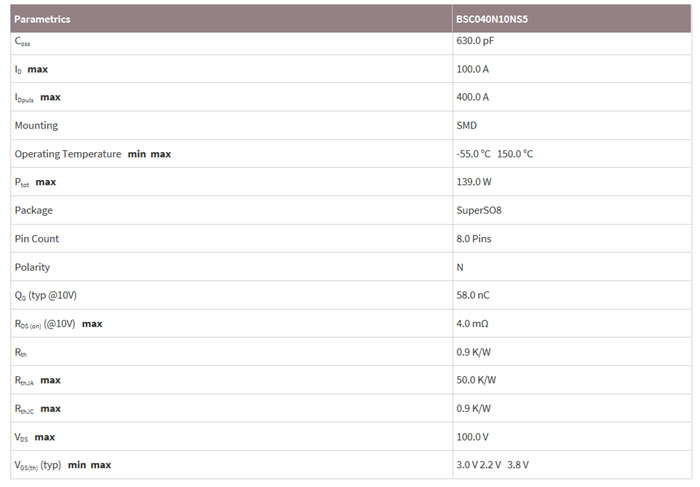700x487 pixels.
Task: Select the Coss parameter label
Action: tap(23, 41)
